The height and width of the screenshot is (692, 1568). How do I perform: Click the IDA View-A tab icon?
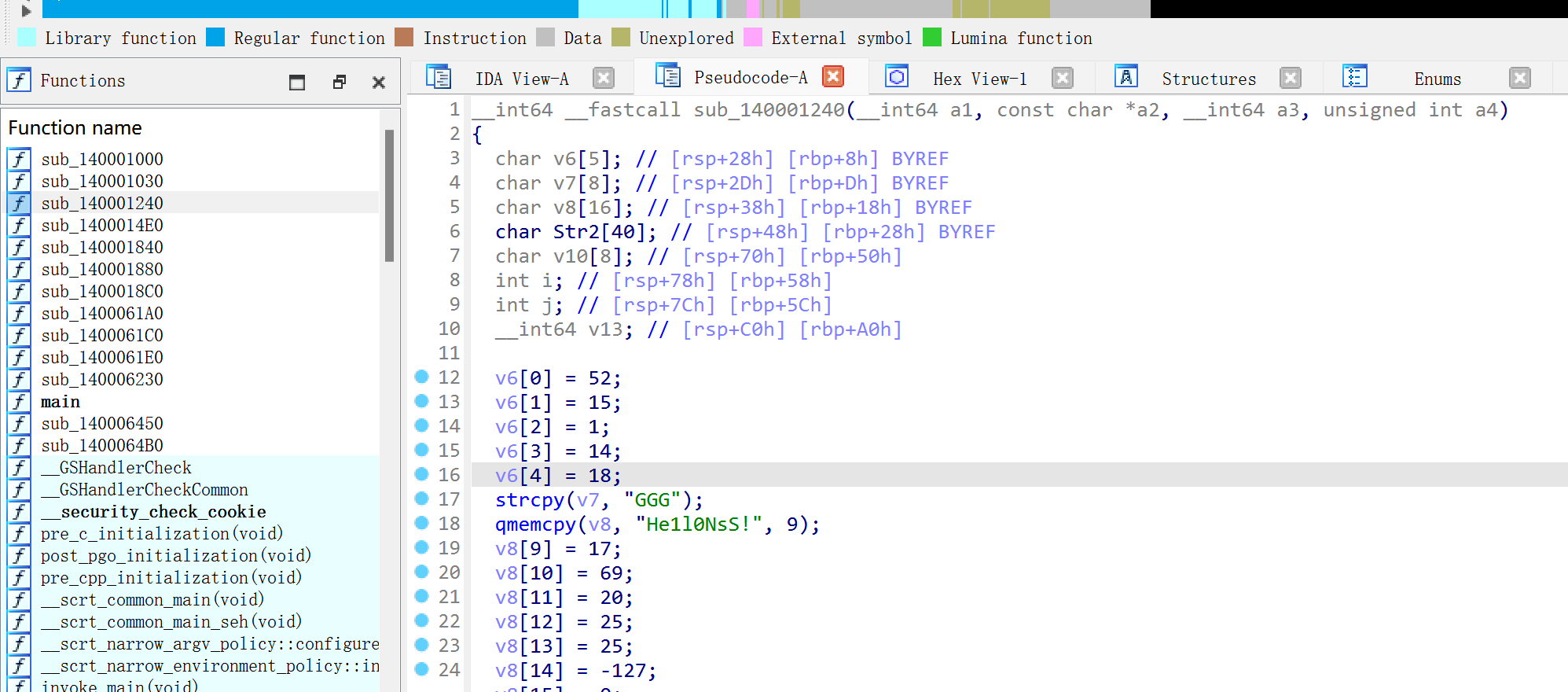pos(439,77)
